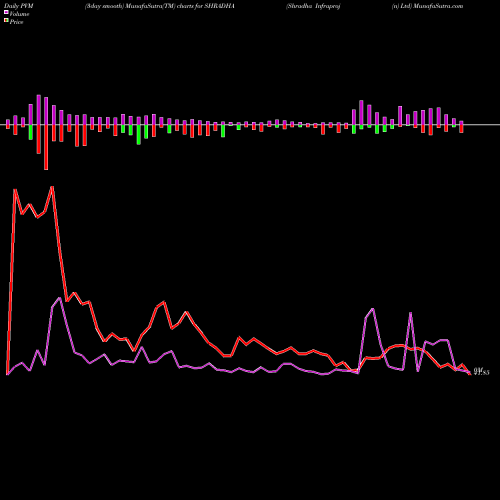Click the 'Volume' legend label
The height and width of the screenshot is (500, 500).
[19, 14]
